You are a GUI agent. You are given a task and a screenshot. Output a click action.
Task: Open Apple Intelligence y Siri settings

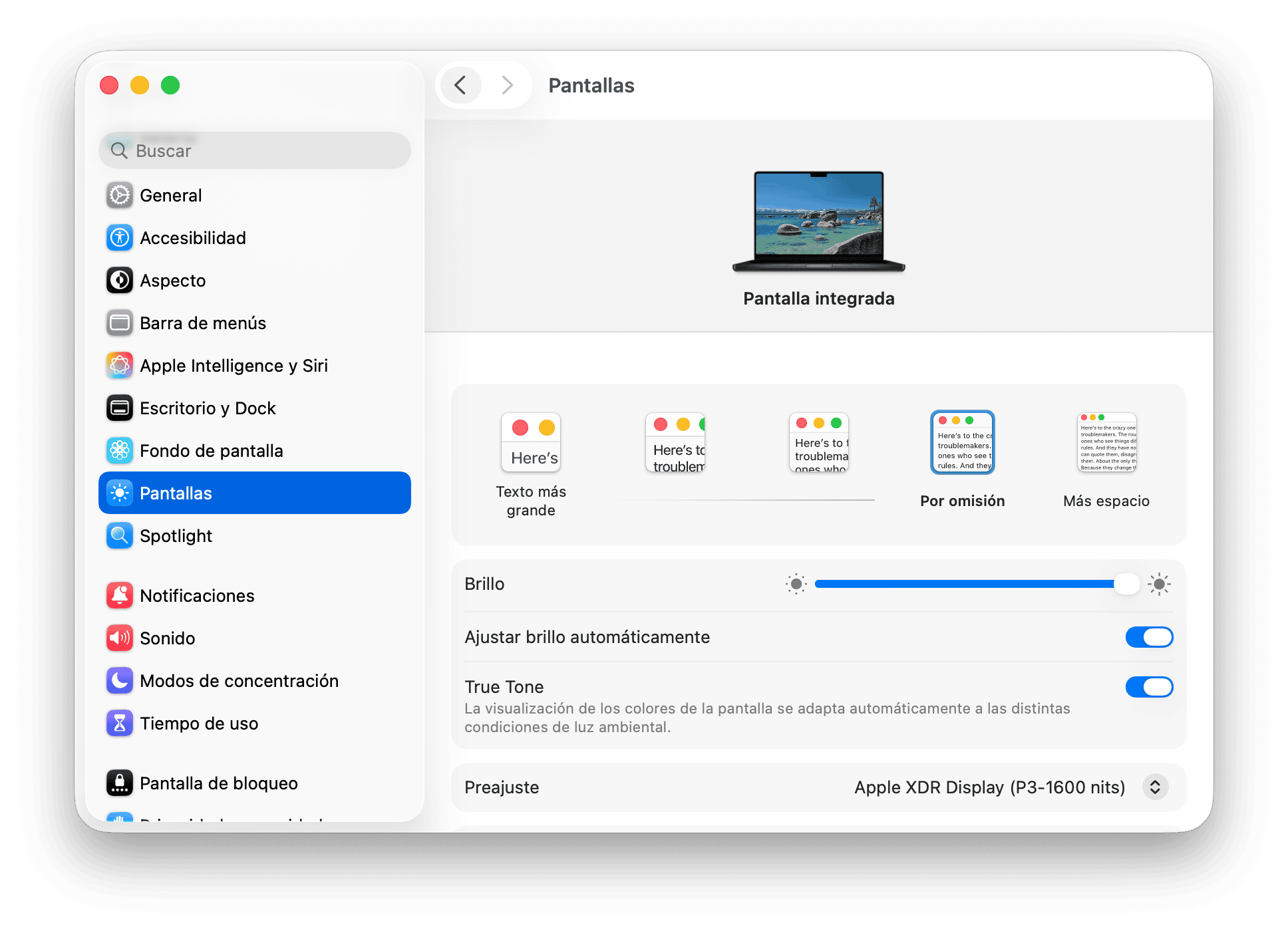tap(234, 365)
